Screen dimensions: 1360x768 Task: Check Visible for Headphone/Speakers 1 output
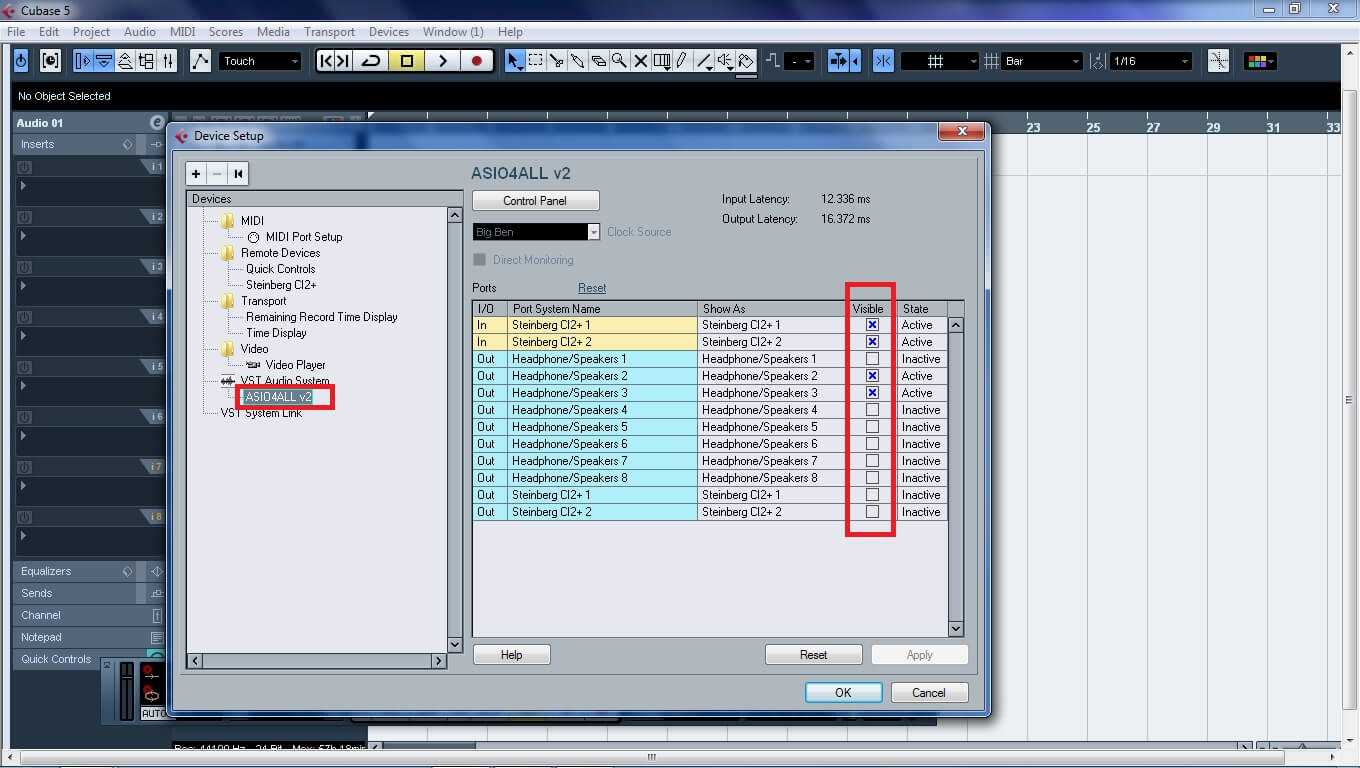tap(870, 359)
